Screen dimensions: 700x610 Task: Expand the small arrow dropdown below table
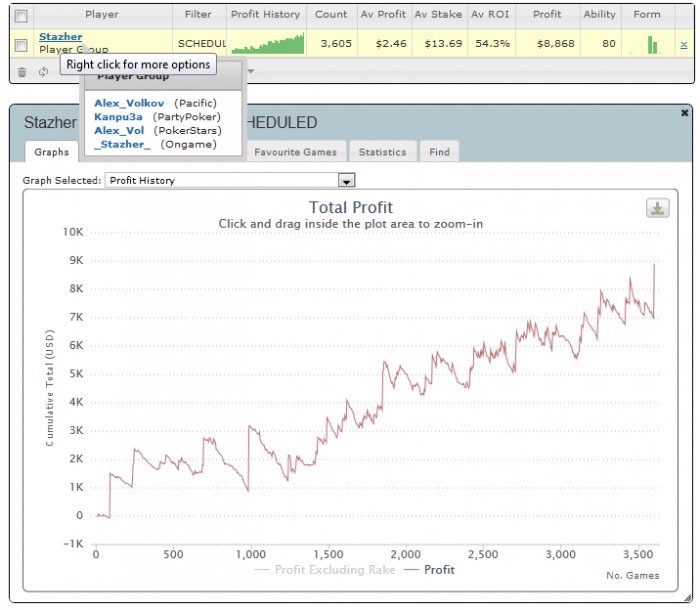pos(251,71)
